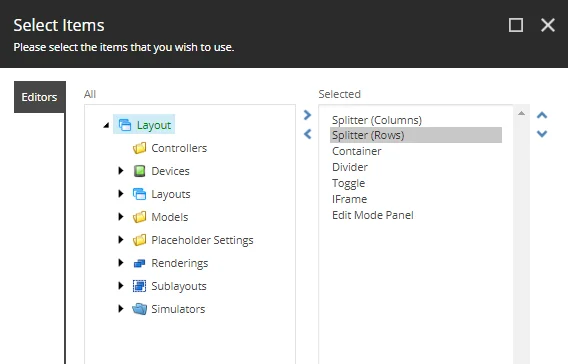Select Placeholder Settings in the tree
Screen dimensions: 568x364
(x=202, y=240)
